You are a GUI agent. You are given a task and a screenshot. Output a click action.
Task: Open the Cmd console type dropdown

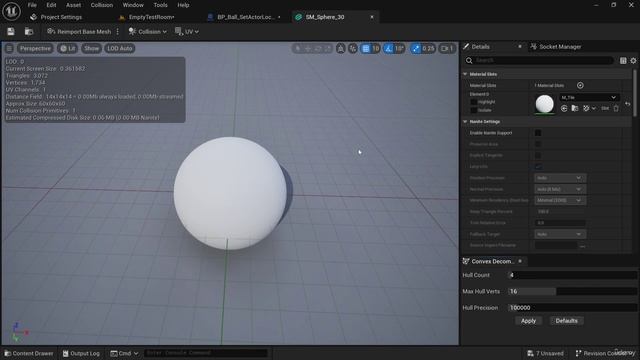(x=124, y=353)
